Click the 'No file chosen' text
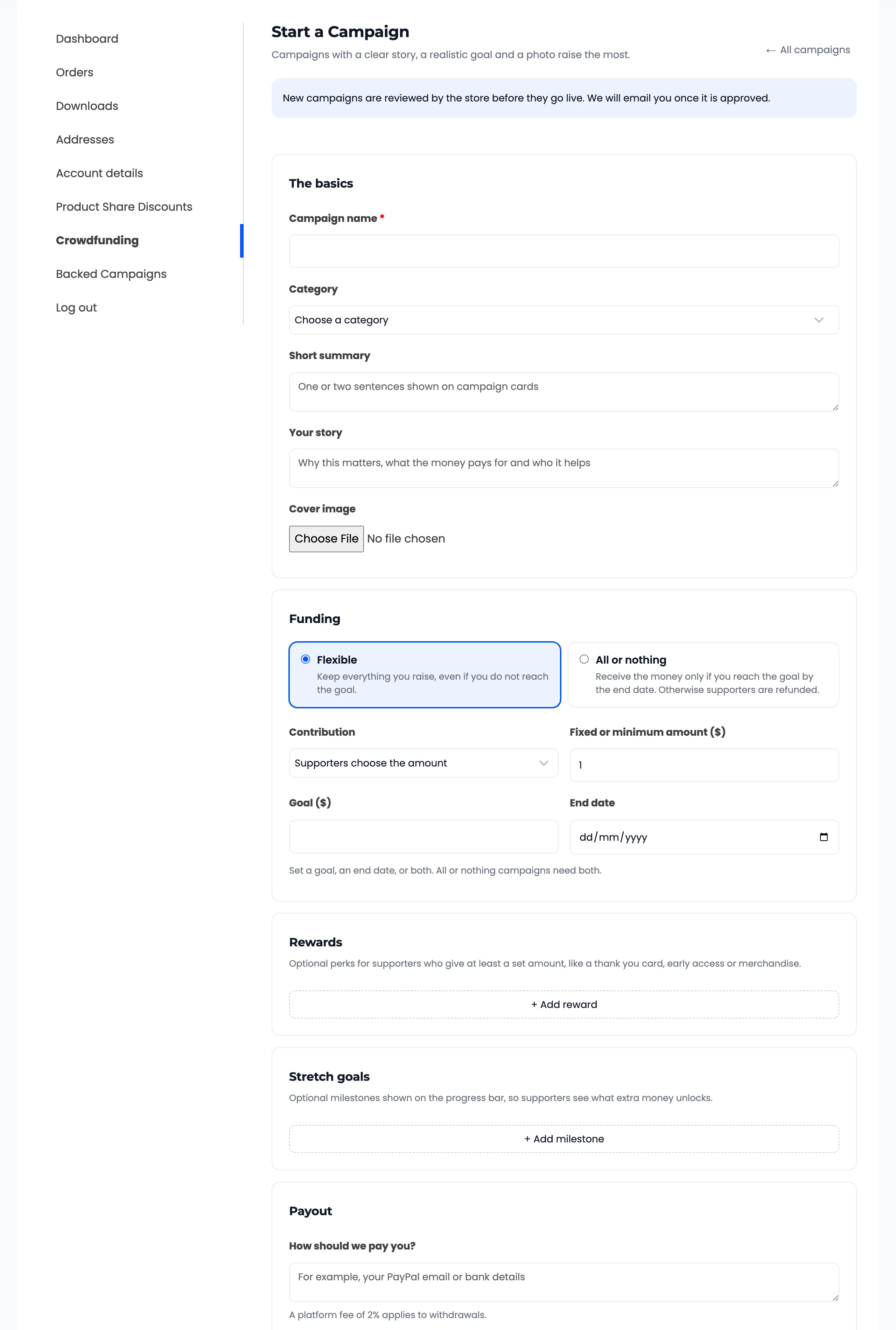 pyautogui.click(x=406, y=539)
